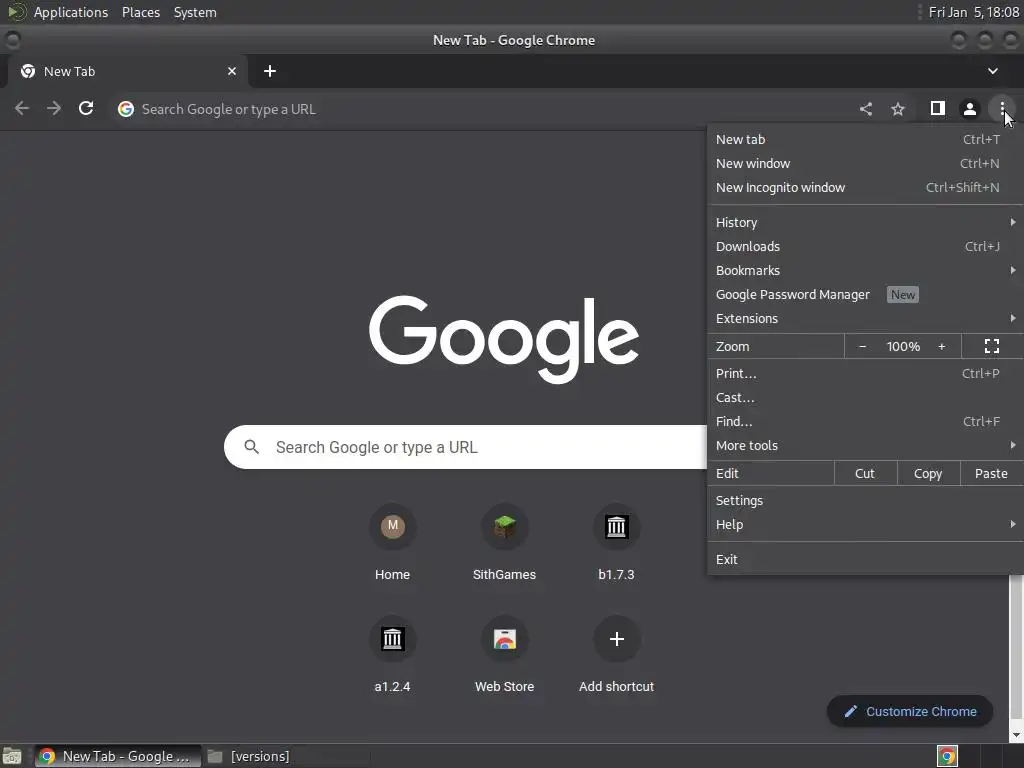The width and height of the screenshot is (1024, 768).
Task: Open the Home shortcut tile
Action: [x=392, y=543]
